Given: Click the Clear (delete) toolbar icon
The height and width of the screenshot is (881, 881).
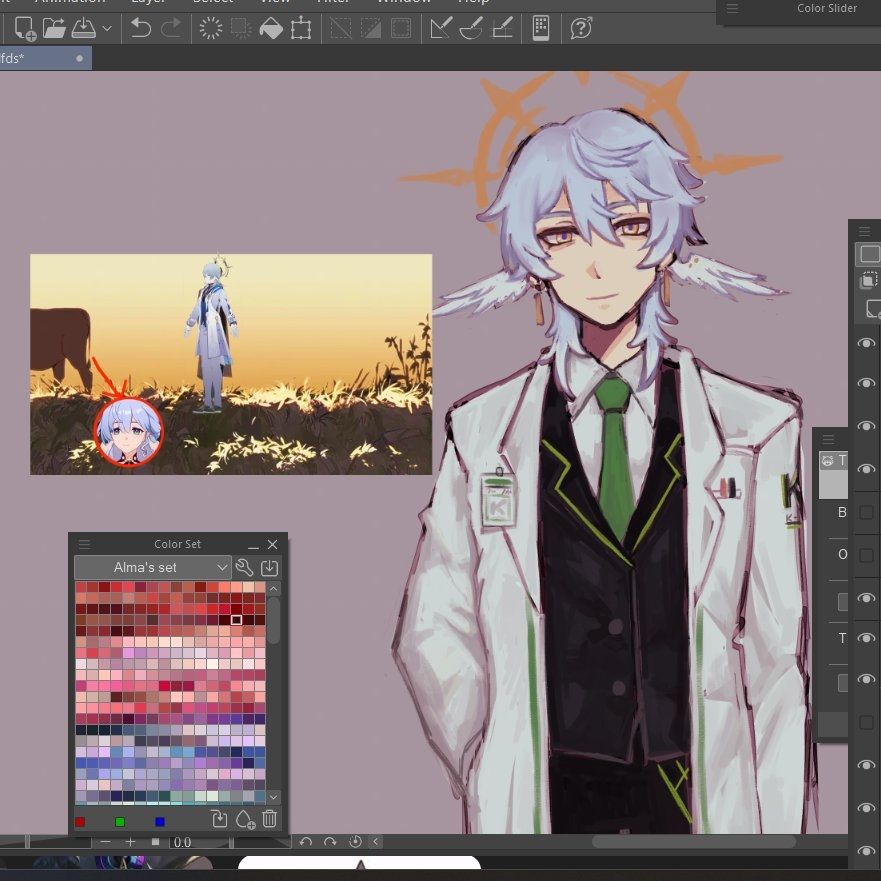Looking at the screenshot, I should pyautogui.click(x=211, y=28).
